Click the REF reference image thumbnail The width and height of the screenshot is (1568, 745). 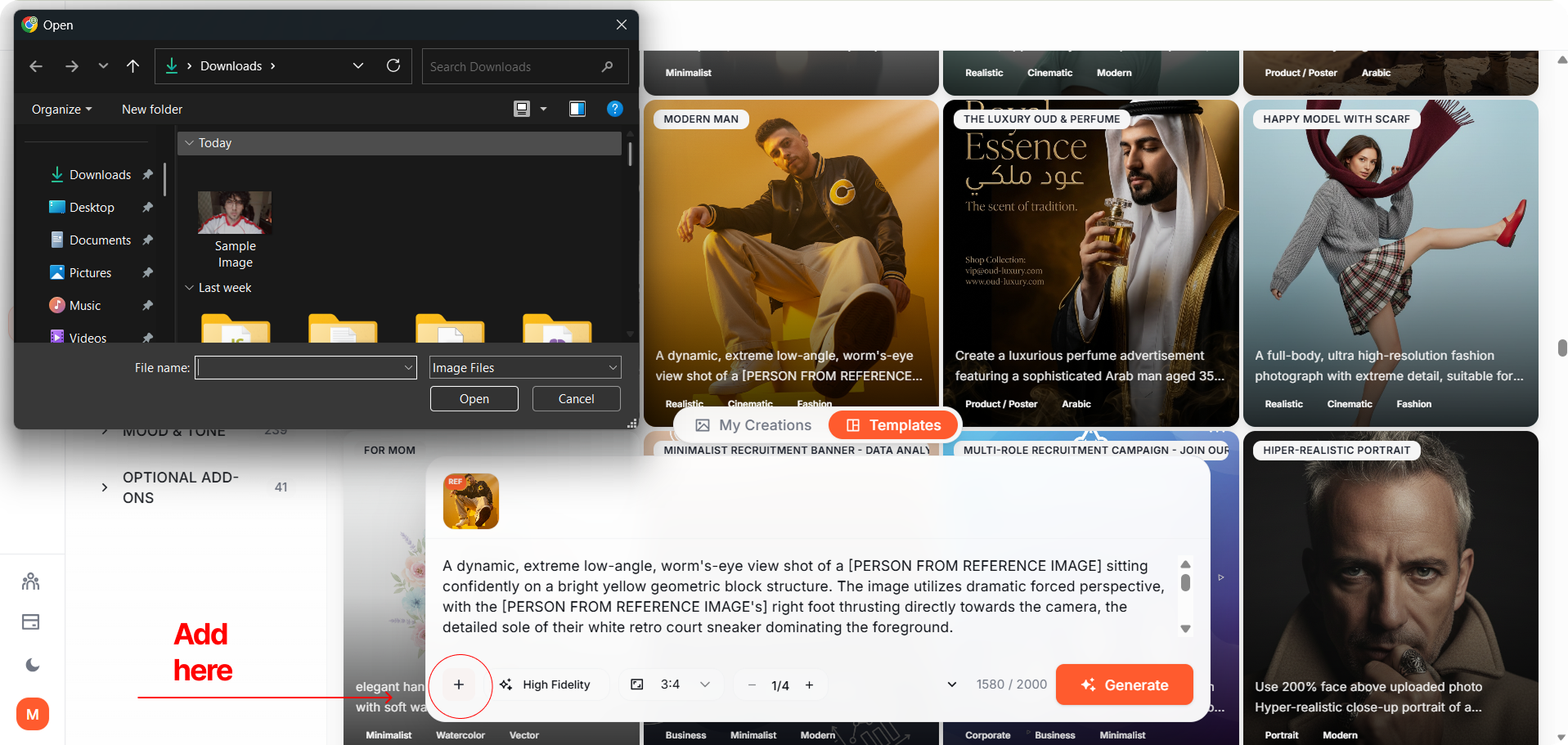(471, 501)
